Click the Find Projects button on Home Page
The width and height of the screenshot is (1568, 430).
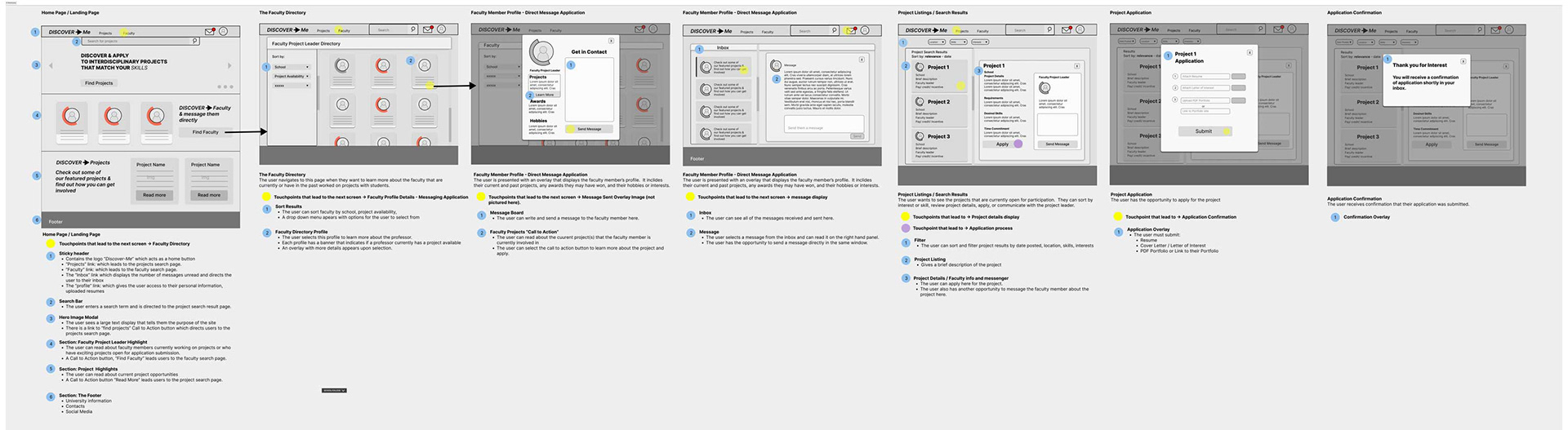click(x=99, y=83)
